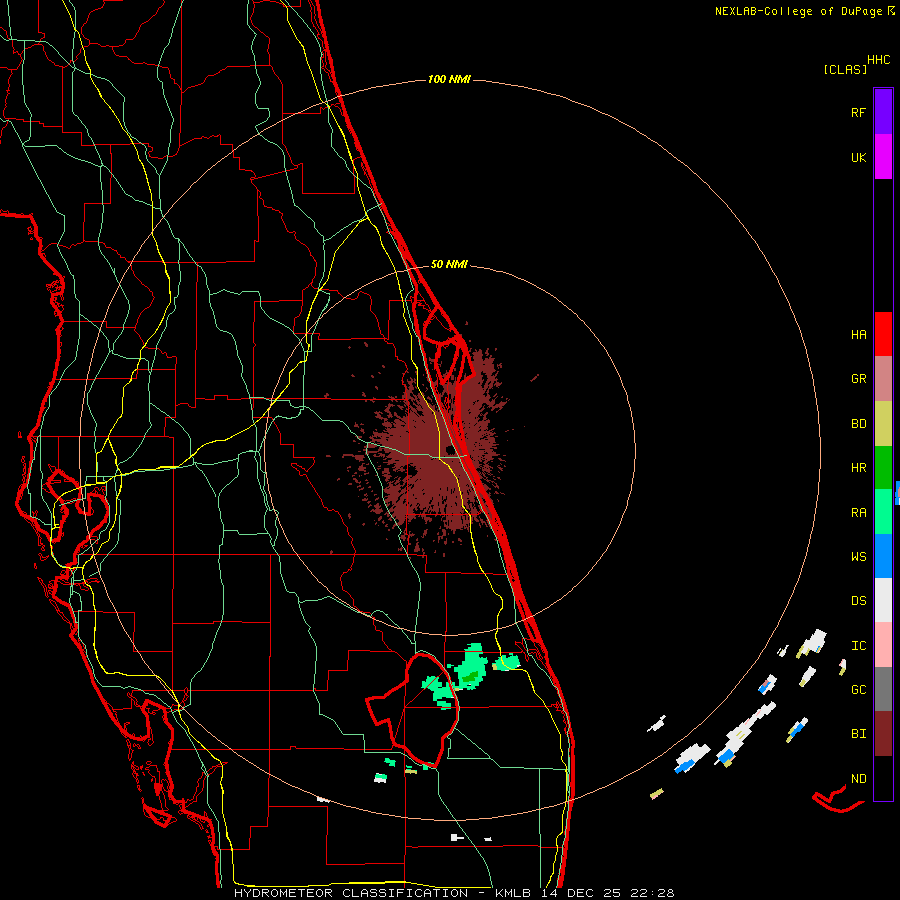Screen dimensions: 900x900
Task: Click the DS white legend swatch
Action: click(x=883, y=600)
